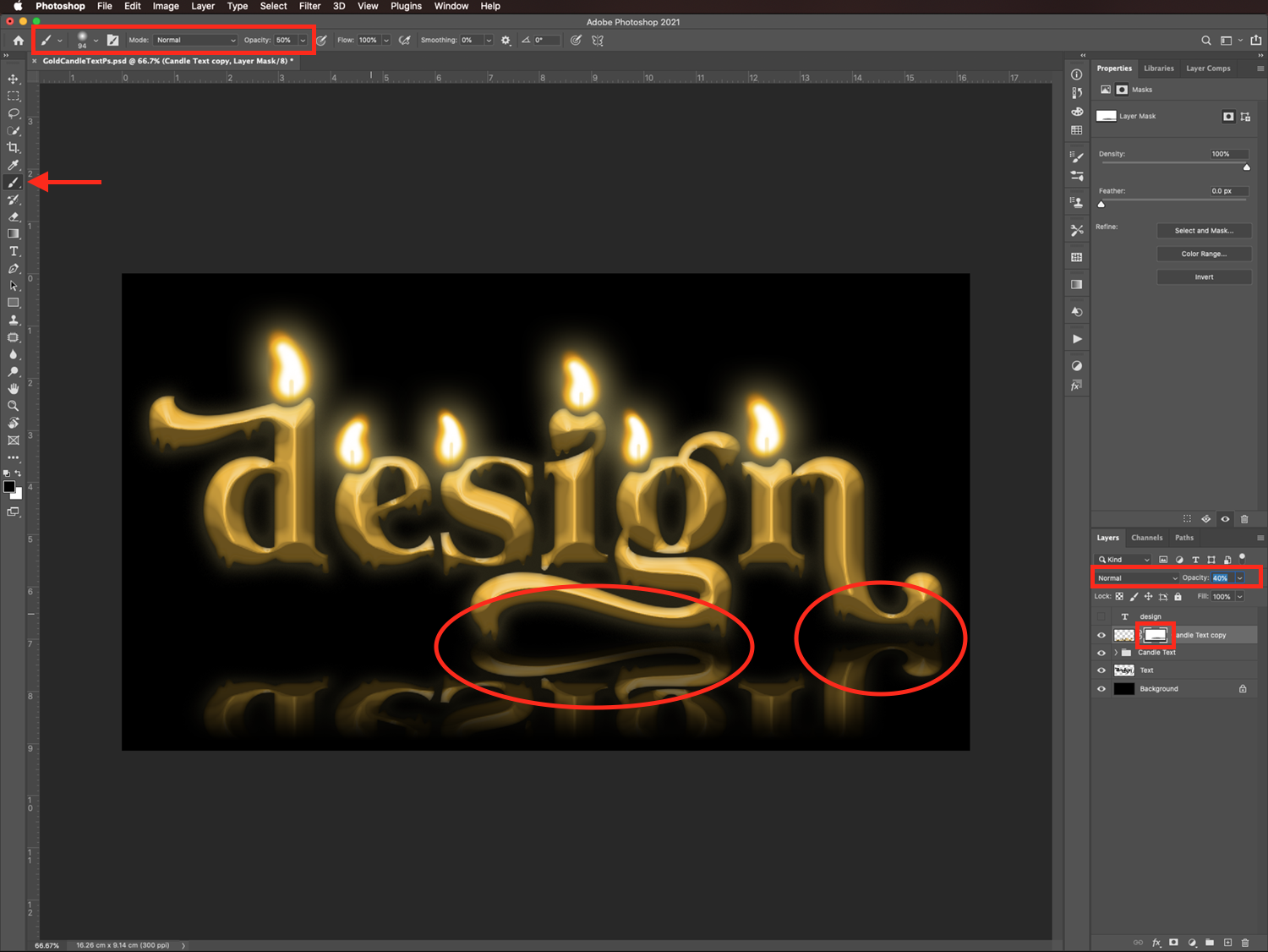This screenshot has height=952, width=1268.
Task: Click the layer mask thumbnail
Action: tap(1156, 635)
